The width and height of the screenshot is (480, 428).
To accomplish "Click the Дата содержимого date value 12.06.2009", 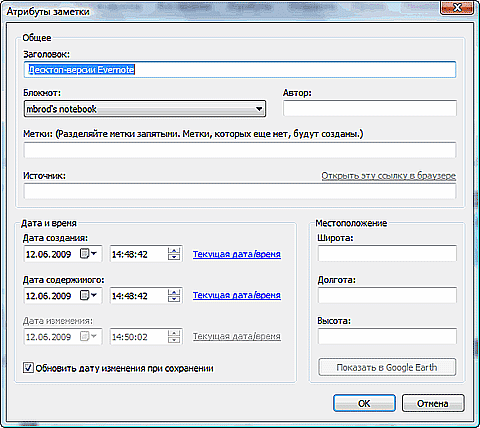I will (x=49, y=296).
